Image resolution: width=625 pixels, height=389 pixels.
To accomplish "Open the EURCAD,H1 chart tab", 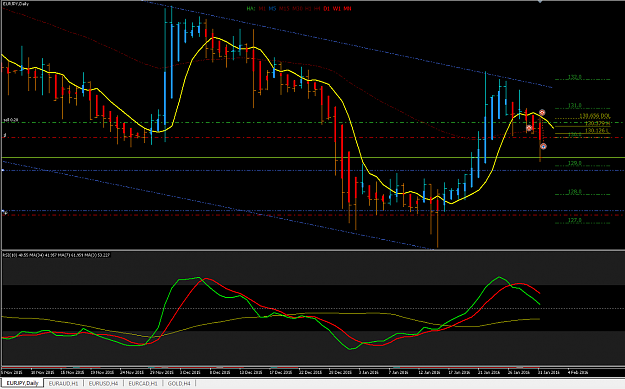I will click(143, 383).
